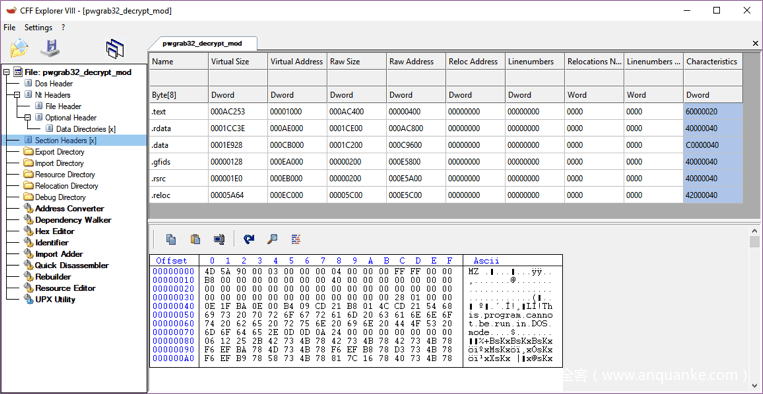Click the multiple windows toolbar icon
Image resolution: width=763 pixels, height=394 pixels.
click(x=115, y=48)
